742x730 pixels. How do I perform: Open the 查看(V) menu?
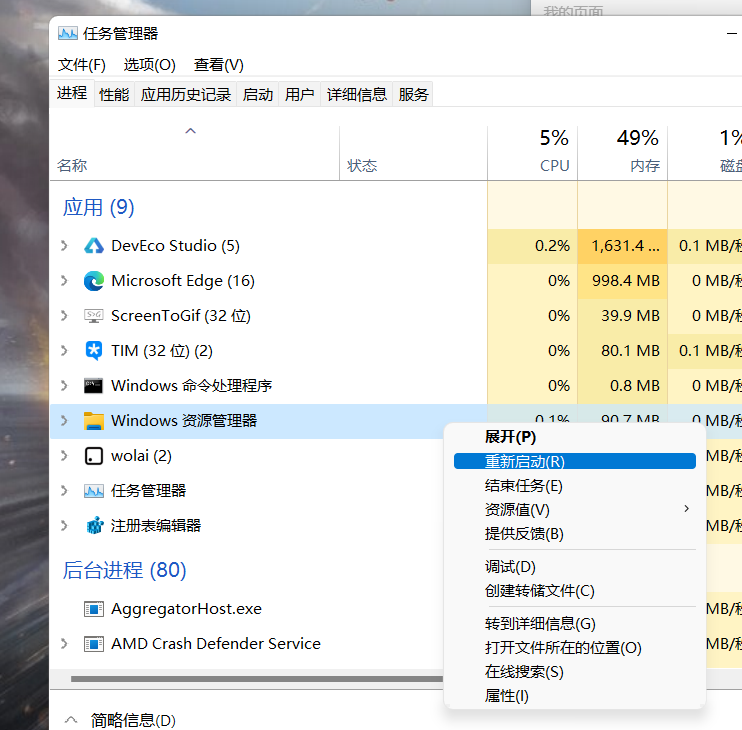(x=219, y=64)
